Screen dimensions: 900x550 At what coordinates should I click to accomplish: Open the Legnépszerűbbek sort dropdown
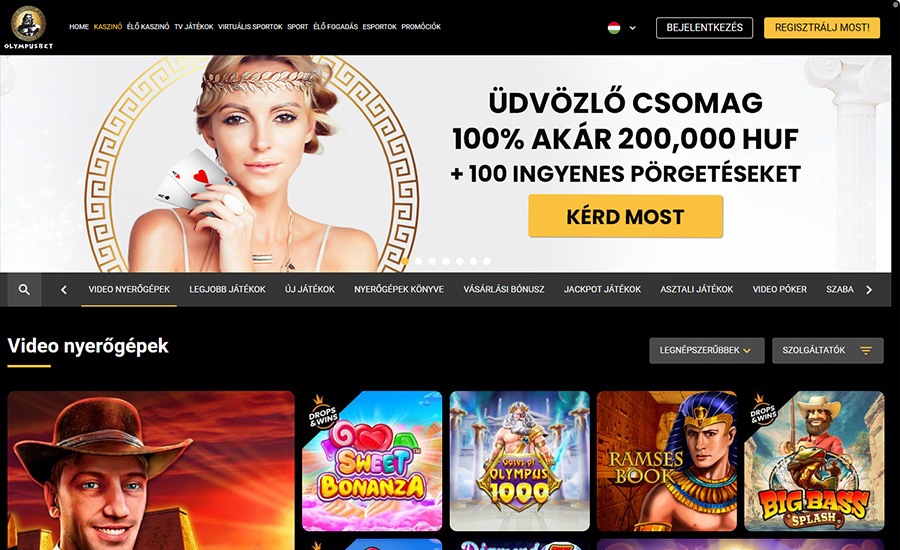point(707,350)
